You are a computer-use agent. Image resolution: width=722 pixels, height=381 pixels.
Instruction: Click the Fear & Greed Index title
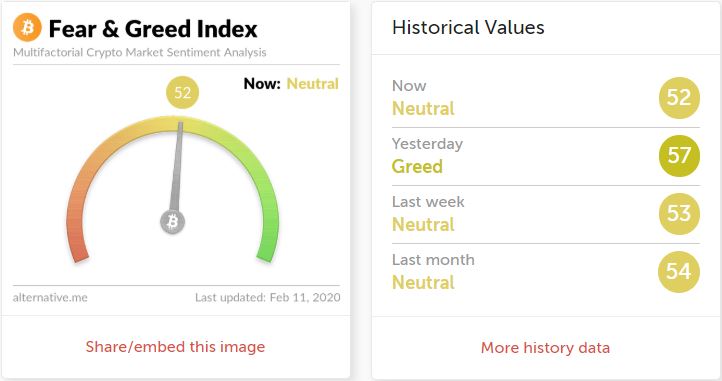point(153,29)
